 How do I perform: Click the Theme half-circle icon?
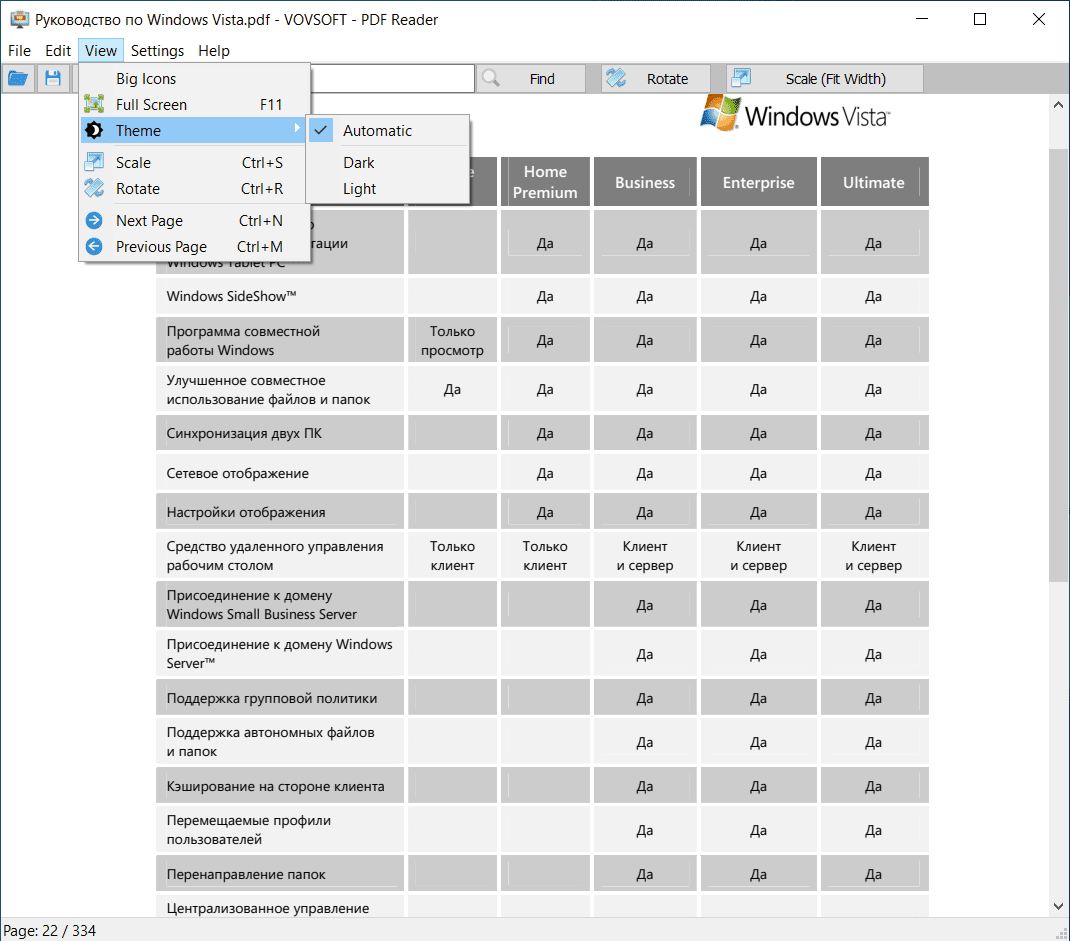coord(93,130)
